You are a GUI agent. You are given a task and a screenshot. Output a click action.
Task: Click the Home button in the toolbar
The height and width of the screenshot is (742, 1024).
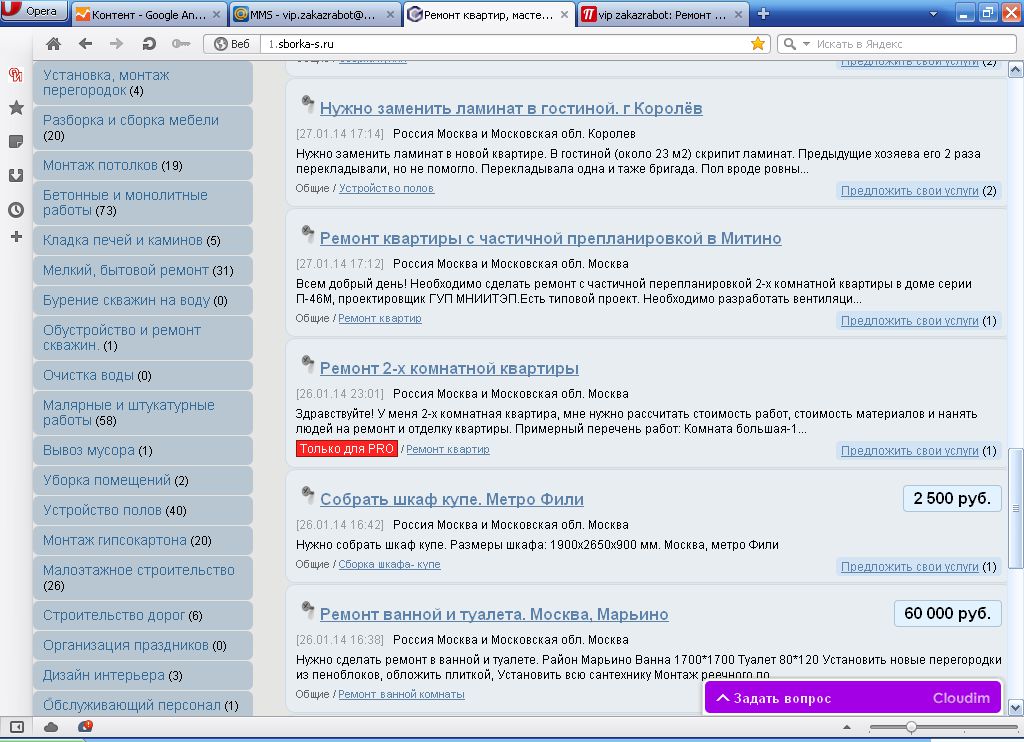tap(53, 44)
